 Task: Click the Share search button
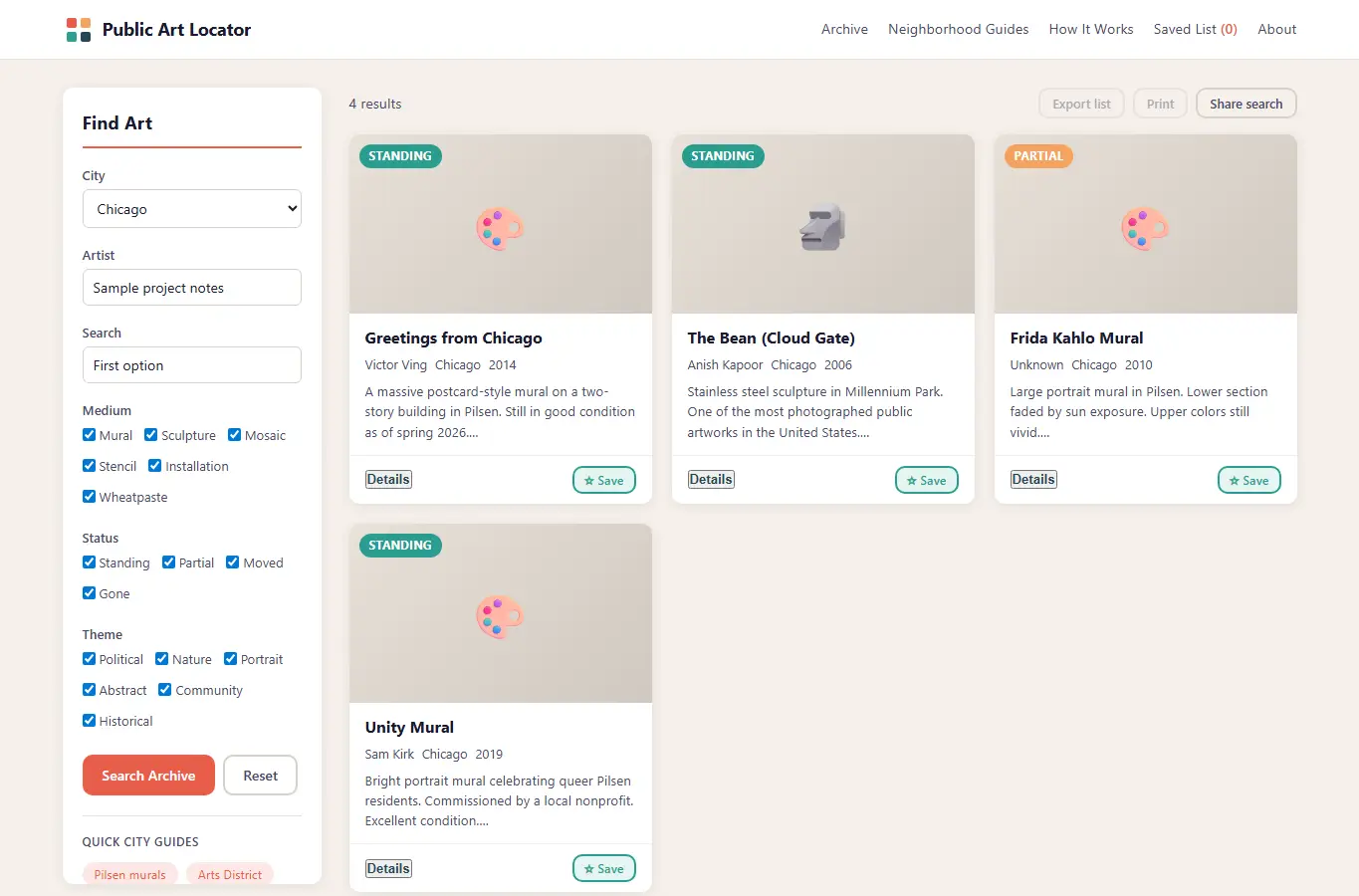pos(1246,104)
